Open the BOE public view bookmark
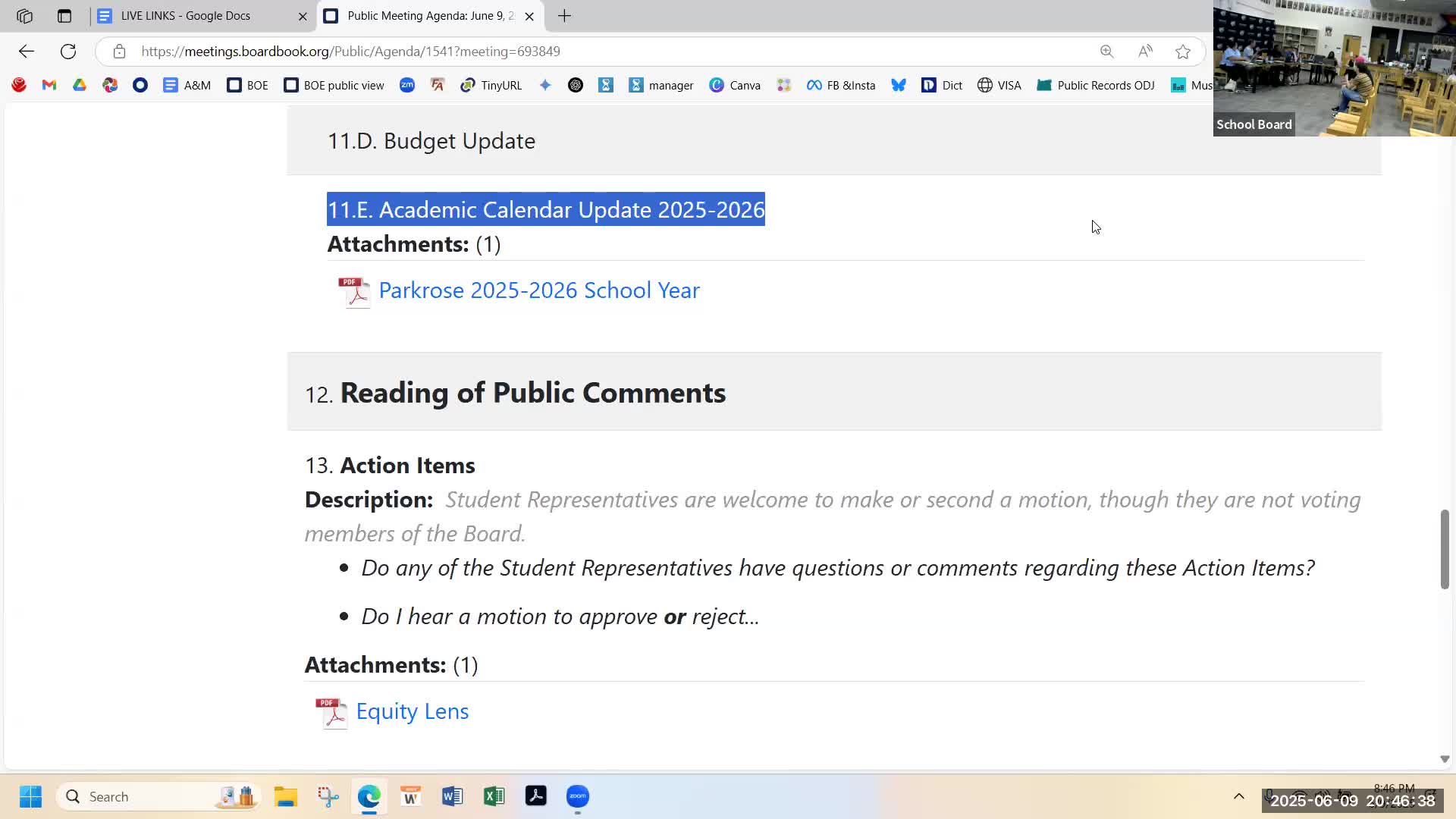1456x819 pixels. pyautogui.click(x=334, y=86)
